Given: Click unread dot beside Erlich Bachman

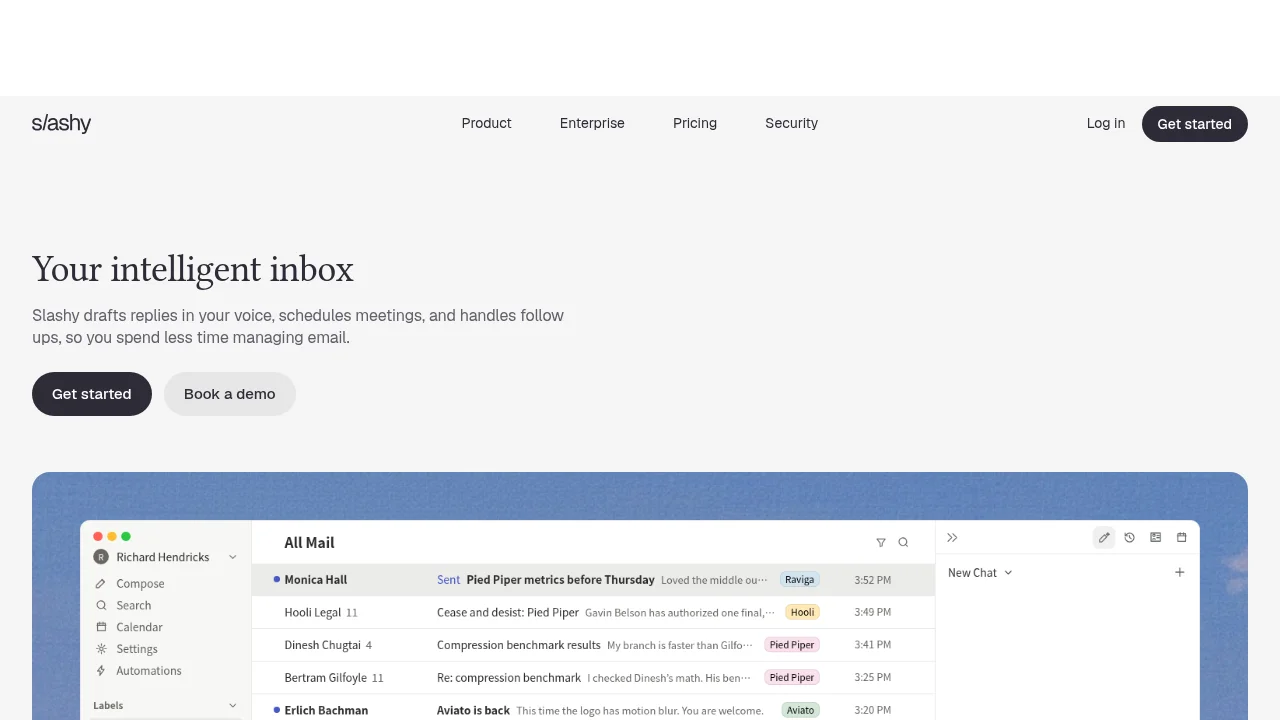Looking at the screenshot, I should [277, 710].
